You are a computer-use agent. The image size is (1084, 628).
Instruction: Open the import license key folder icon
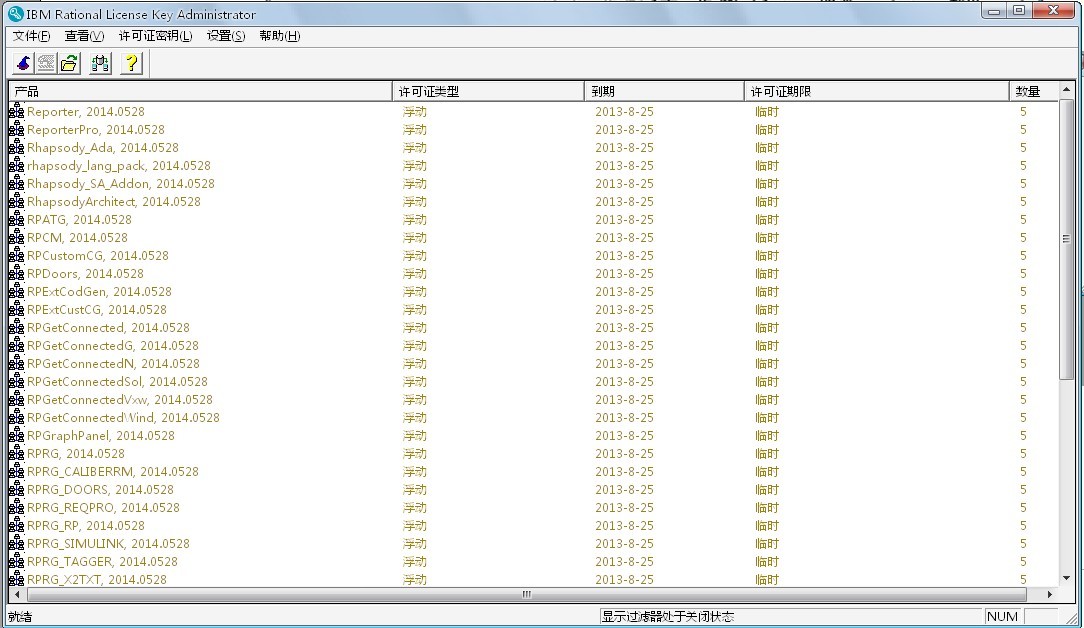point(69,63)
